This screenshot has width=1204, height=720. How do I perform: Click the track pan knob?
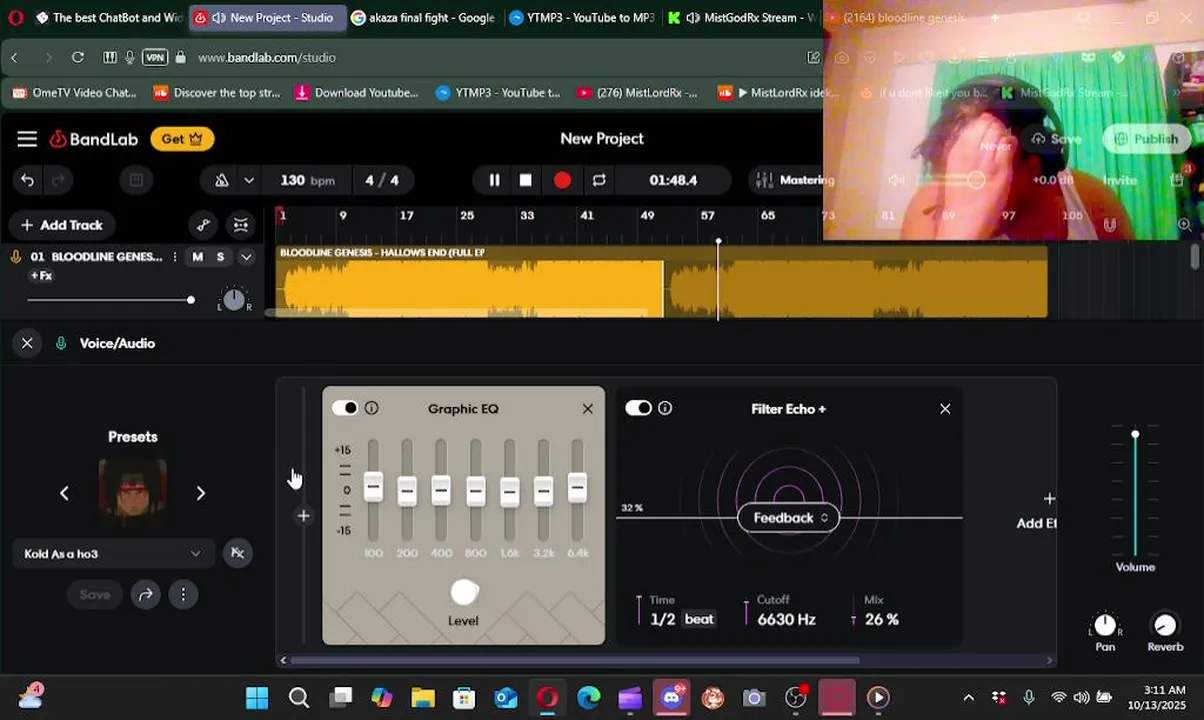pyautogui.click(x=234, y=299)
